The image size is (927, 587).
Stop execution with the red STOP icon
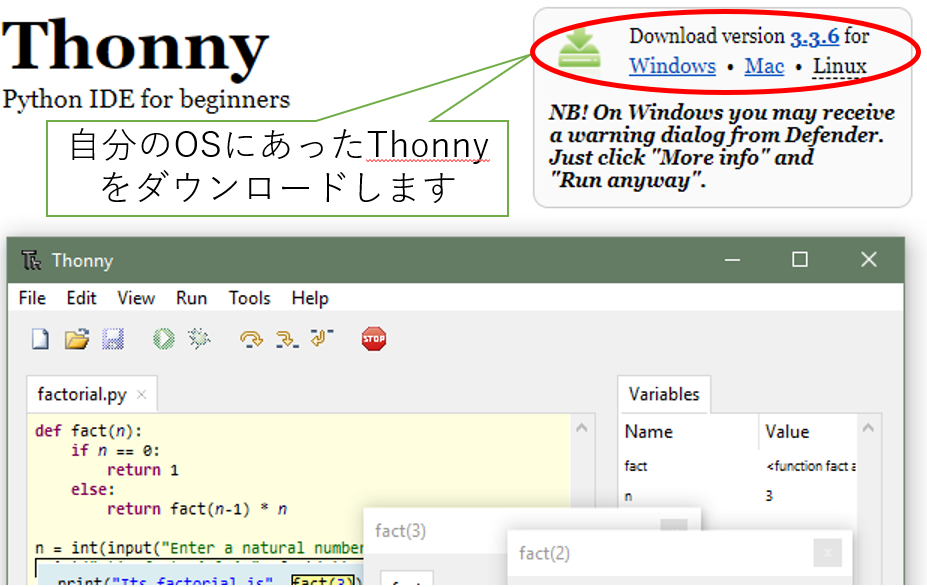coord(374,339)
